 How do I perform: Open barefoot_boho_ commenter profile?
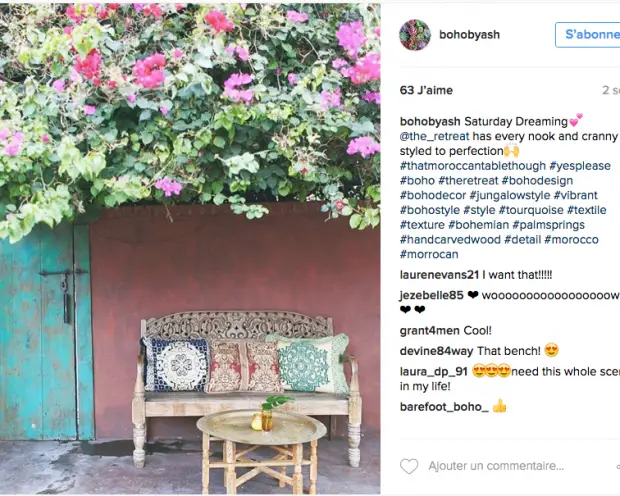click(444, 407)
